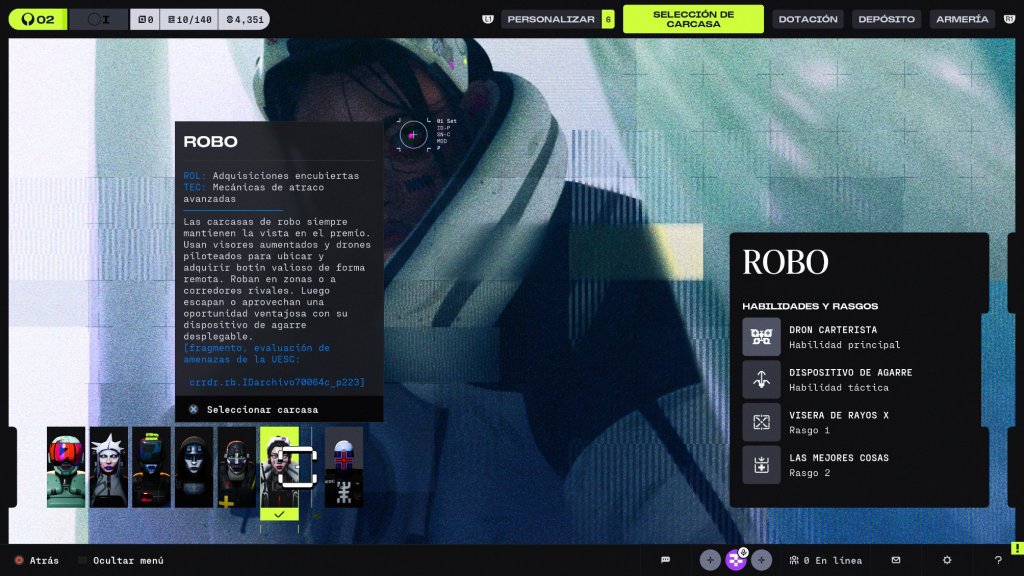
Task: Go to the Depósito tab
Action: (886, 19)
